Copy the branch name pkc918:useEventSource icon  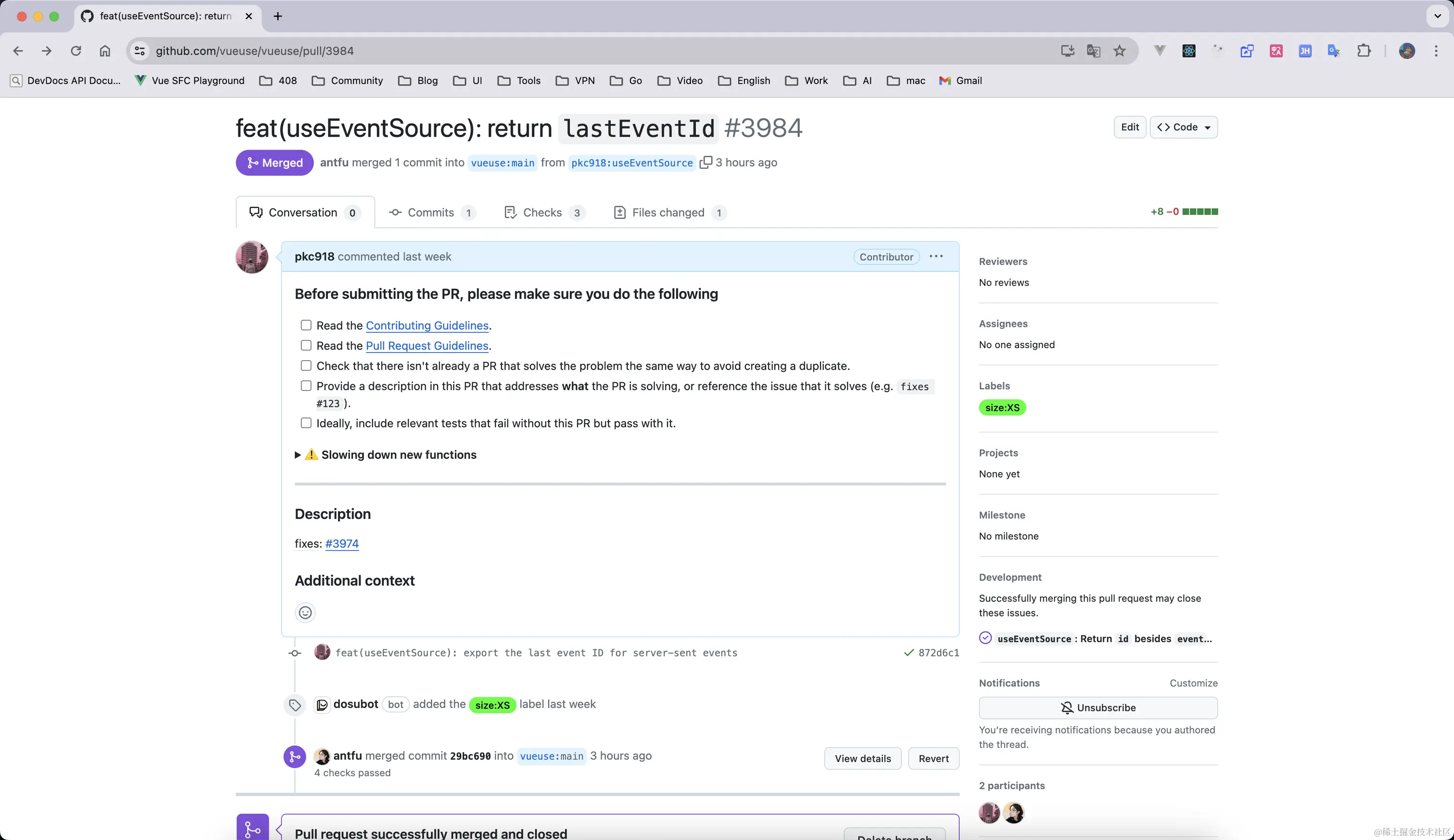[x=705, y=163]
